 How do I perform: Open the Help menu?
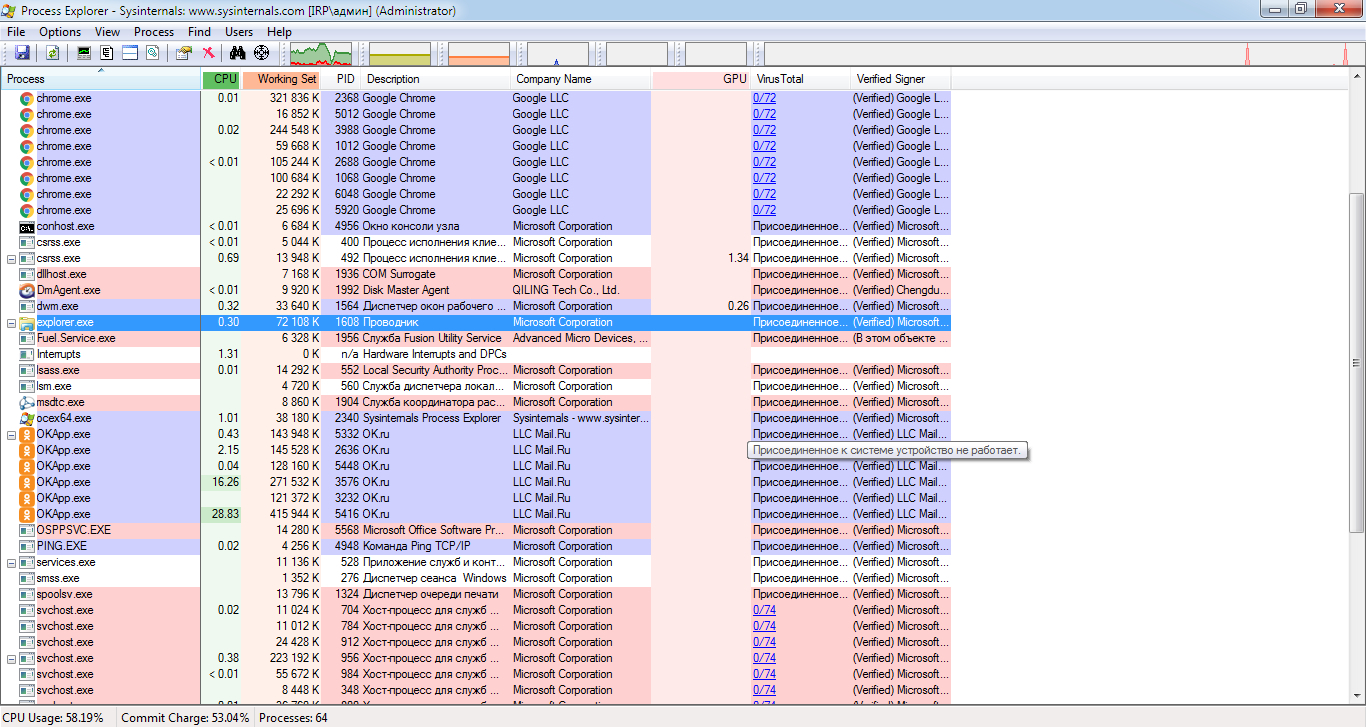(x=279, y=32)
